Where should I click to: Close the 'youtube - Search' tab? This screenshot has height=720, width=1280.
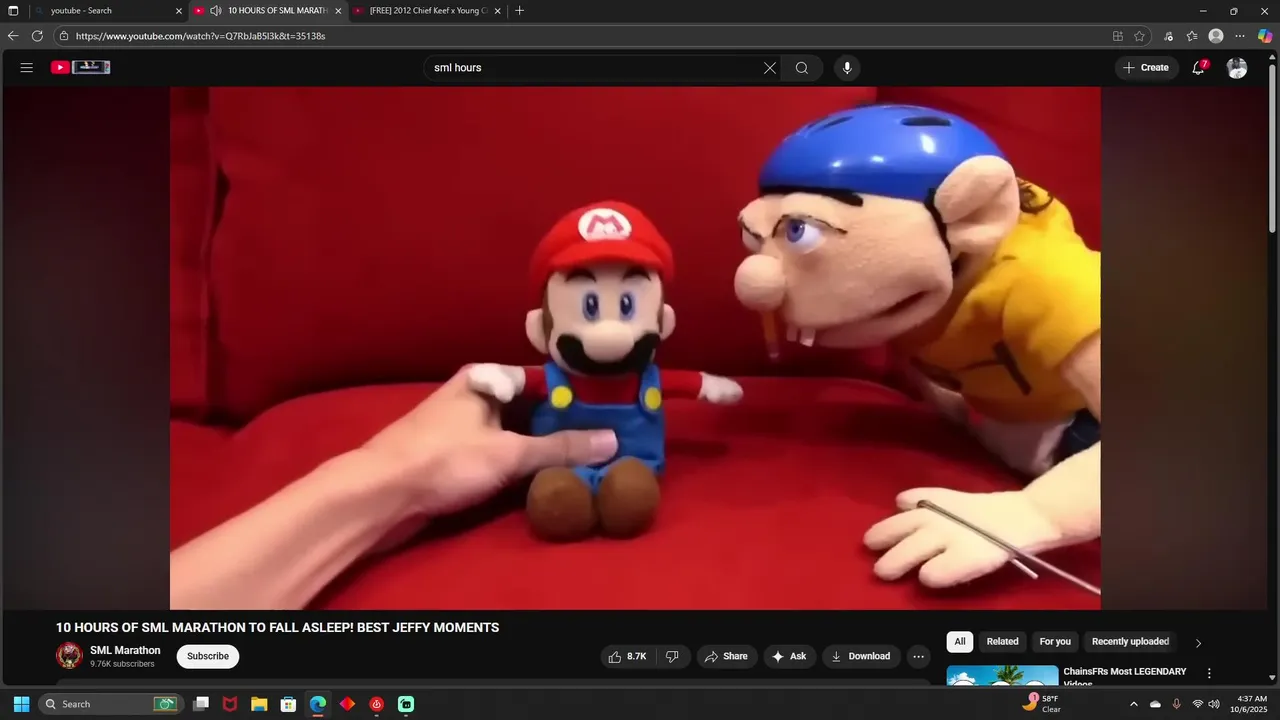pos(179,11)
